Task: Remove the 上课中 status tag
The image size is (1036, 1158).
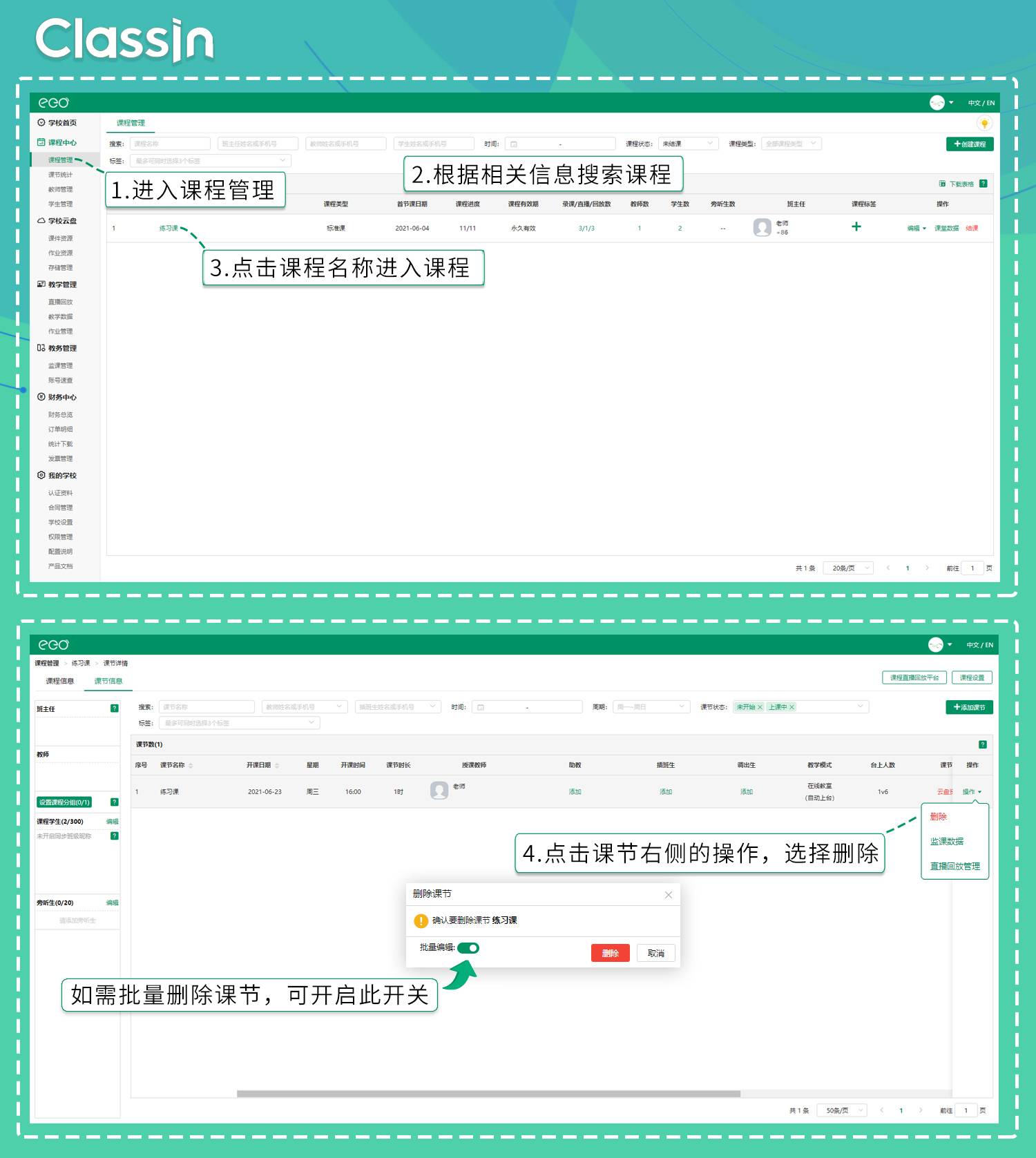Action: [x=792, y=707]
